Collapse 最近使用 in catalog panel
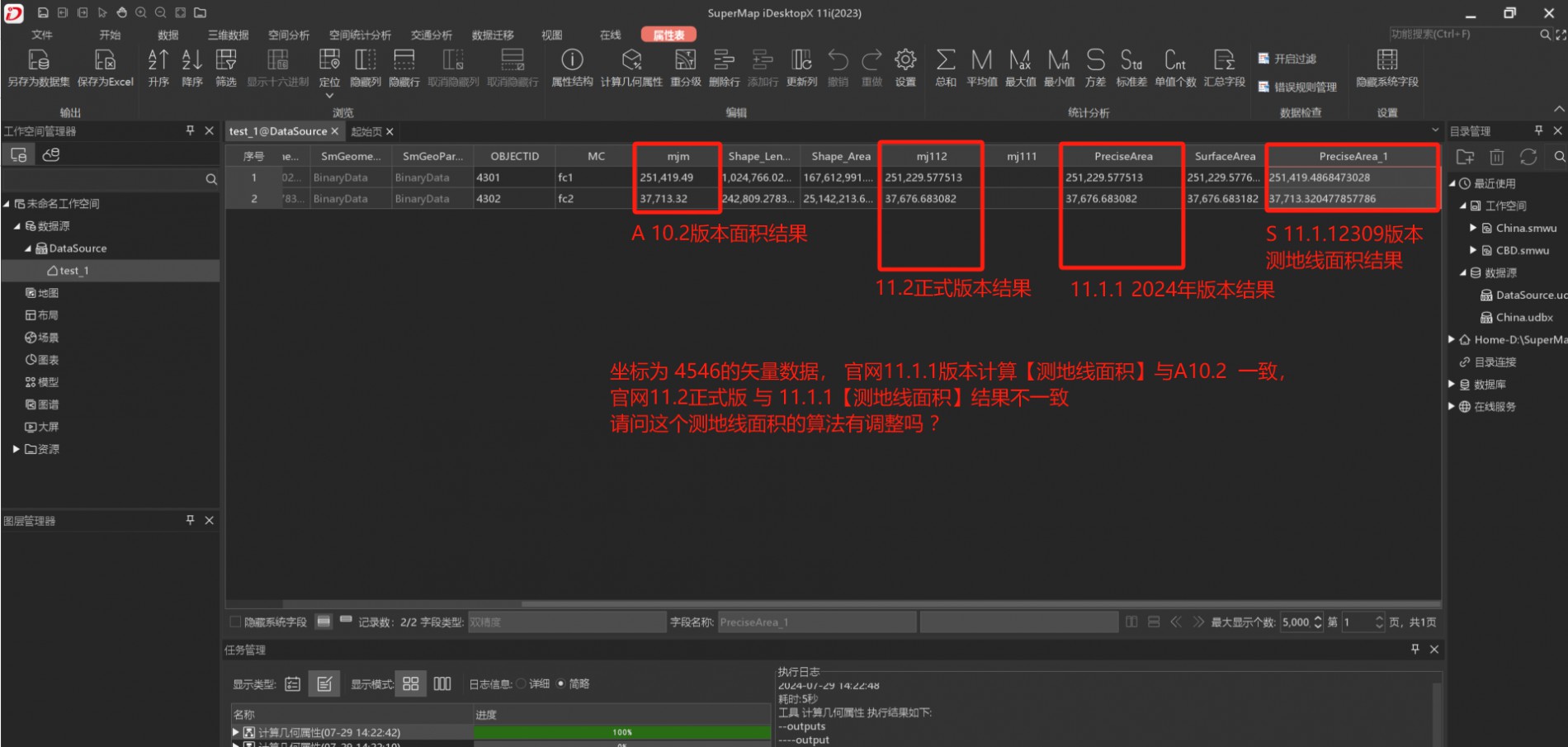The image size is (1568, 747). coord(1452,183)
